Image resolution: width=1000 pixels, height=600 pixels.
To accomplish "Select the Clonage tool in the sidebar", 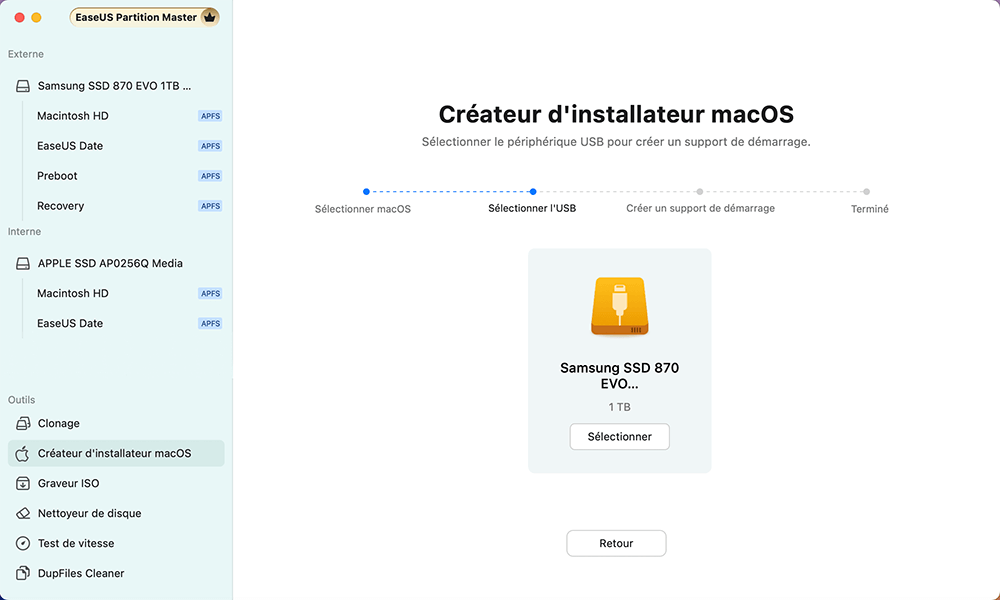I will [55, 423].
